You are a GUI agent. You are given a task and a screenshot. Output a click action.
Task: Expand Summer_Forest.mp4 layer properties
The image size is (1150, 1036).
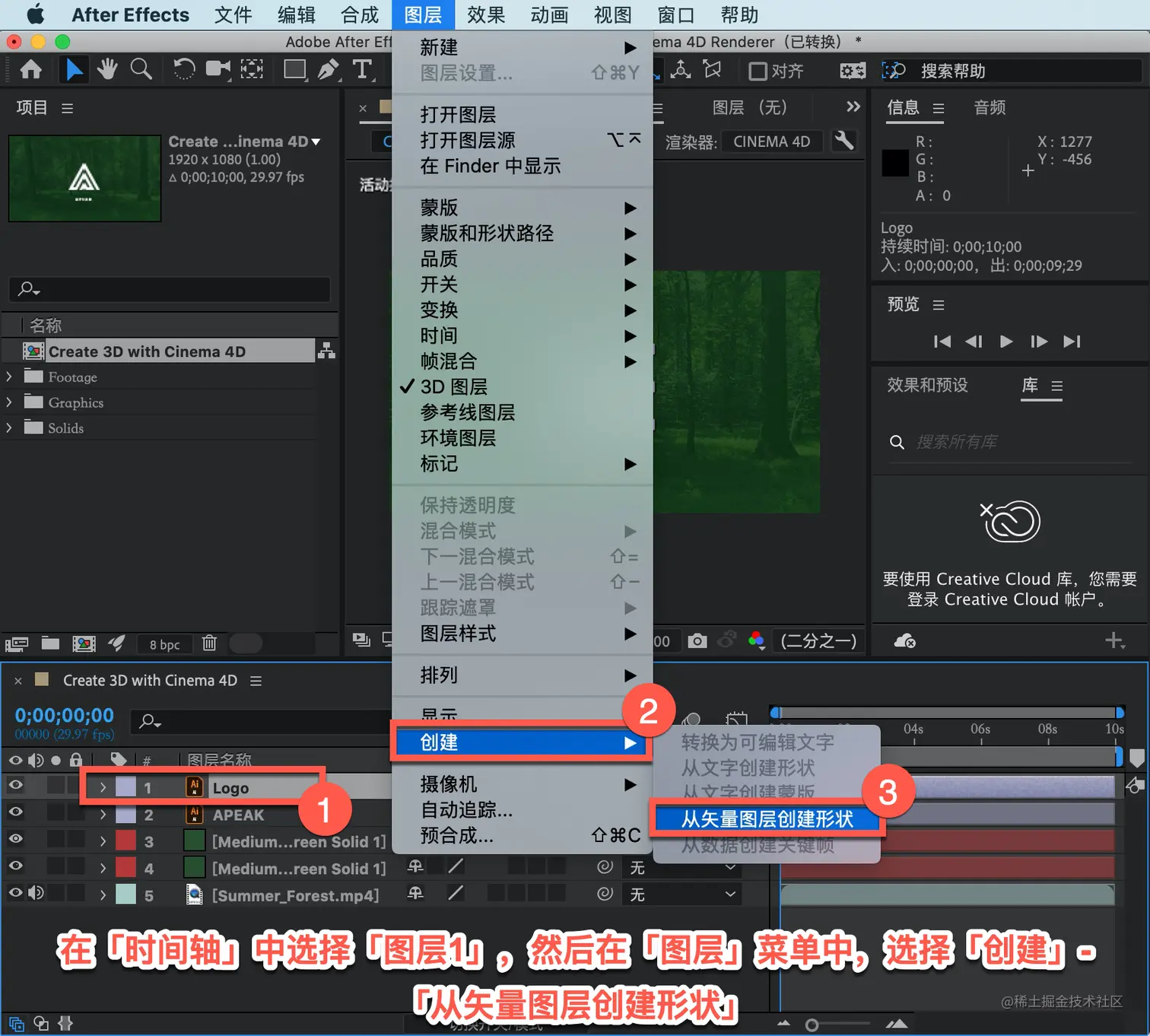pyautogui.click(x=103, y=895)
